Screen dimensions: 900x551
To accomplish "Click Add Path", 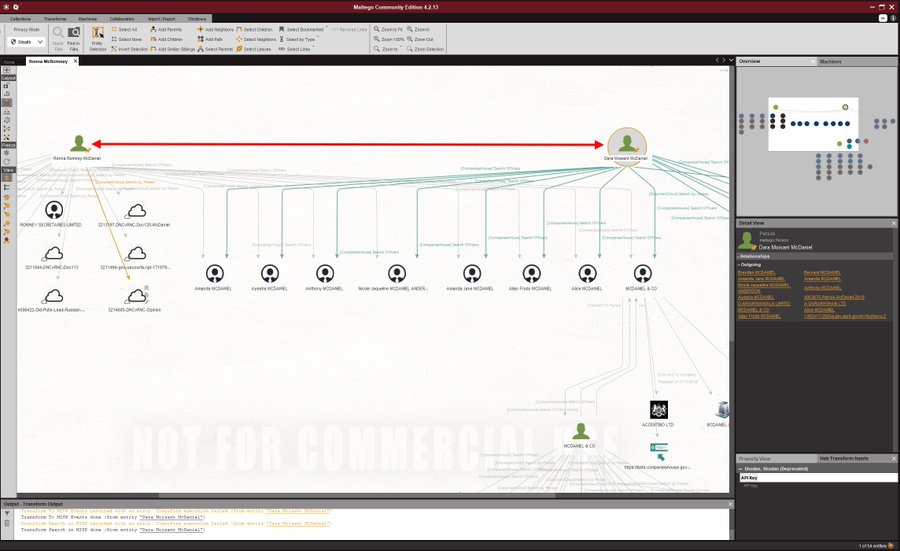I will tap(210, 39).
